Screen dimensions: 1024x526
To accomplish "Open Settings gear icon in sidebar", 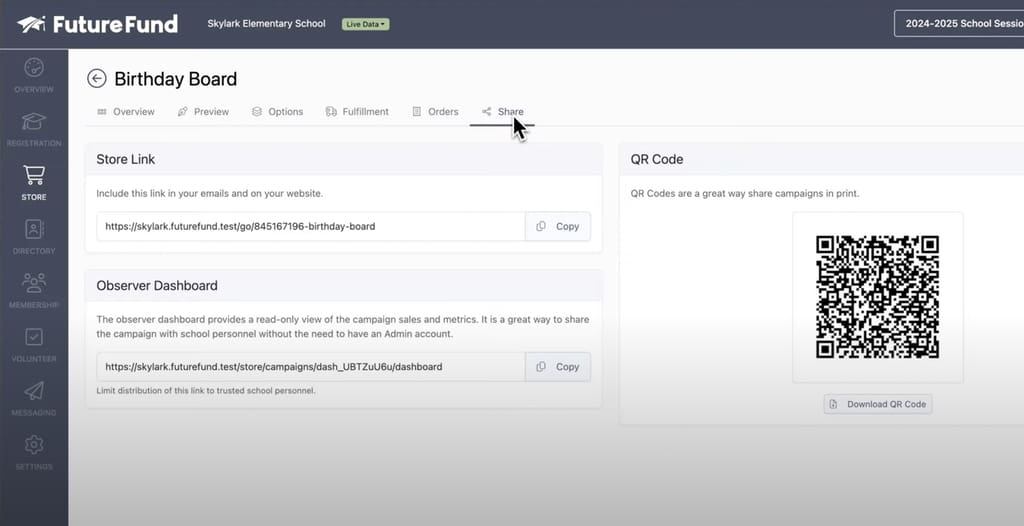I will 34,444.
